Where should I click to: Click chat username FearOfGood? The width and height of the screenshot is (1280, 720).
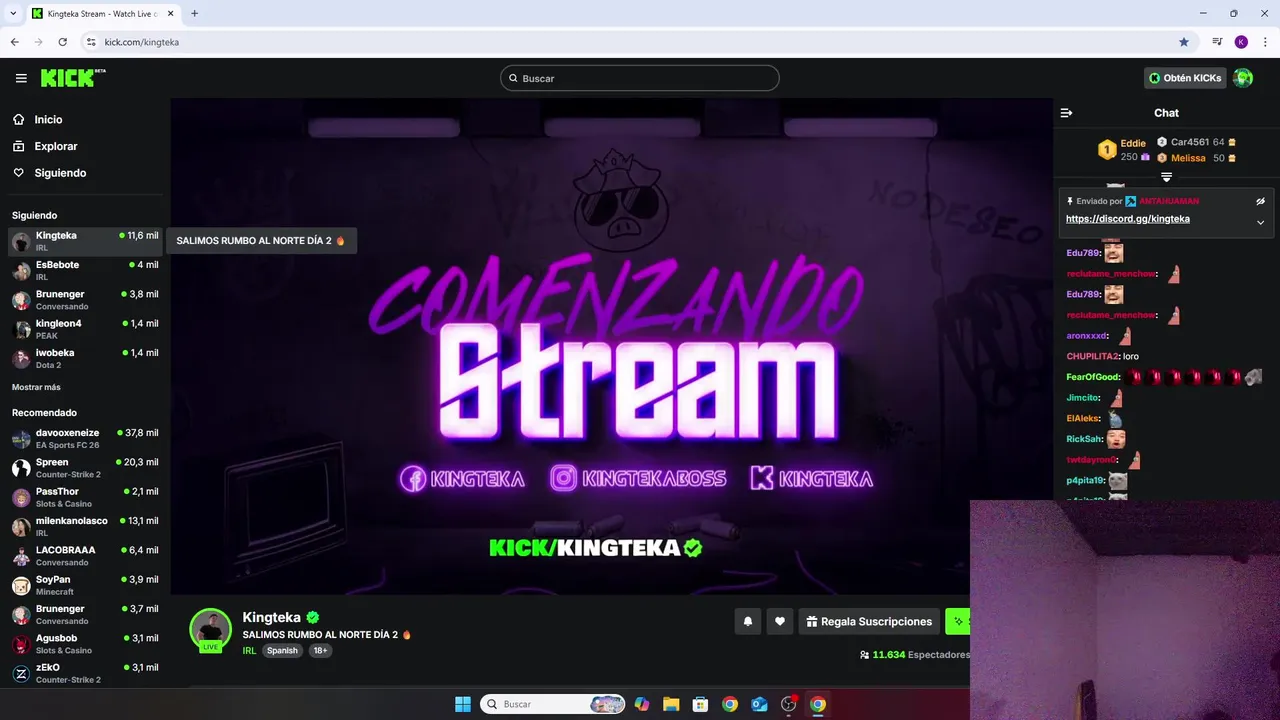tap(1092, 377)
